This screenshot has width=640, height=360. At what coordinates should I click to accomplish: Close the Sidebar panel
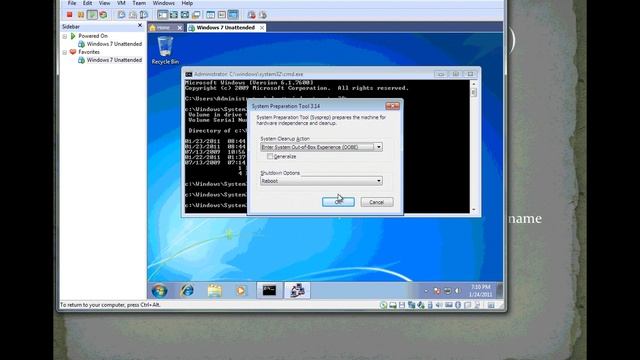pyautogui.click(x=140, y=25)
